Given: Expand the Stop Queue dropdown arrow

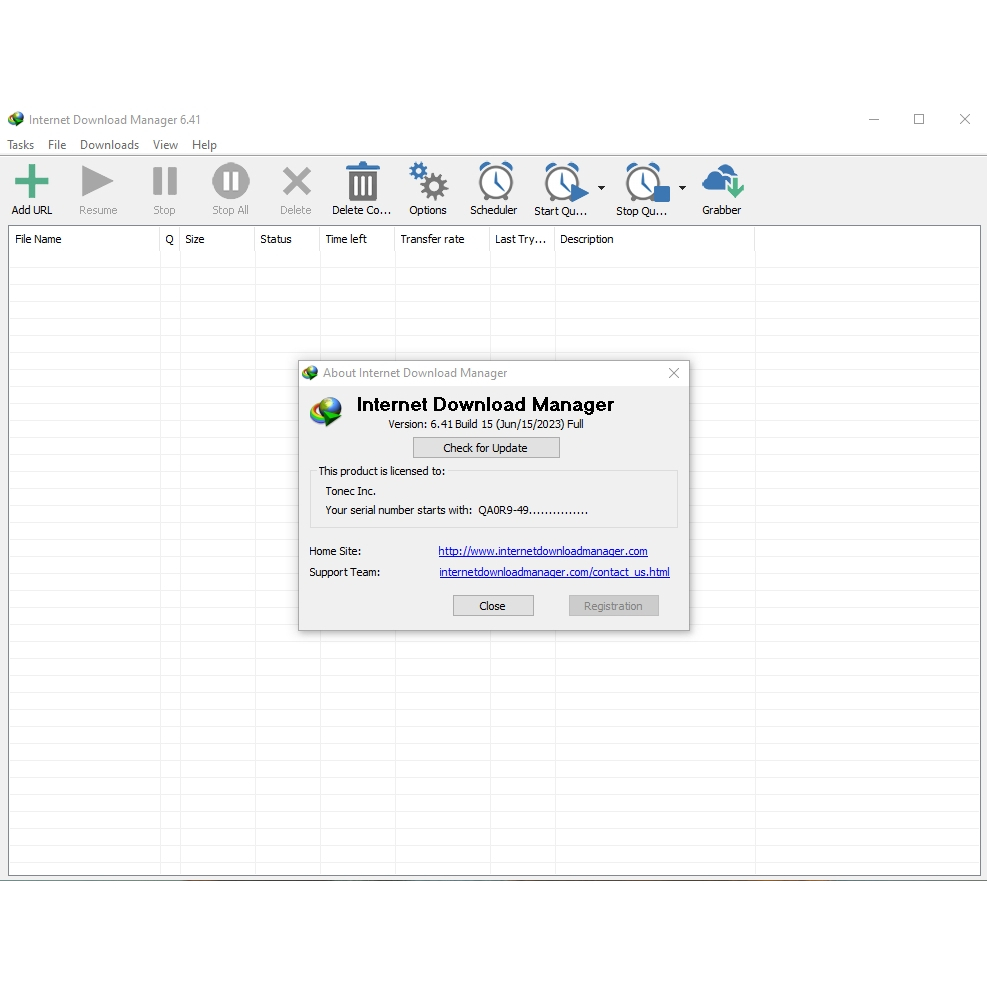Looking at the screenshot, I should pos(682,188).
